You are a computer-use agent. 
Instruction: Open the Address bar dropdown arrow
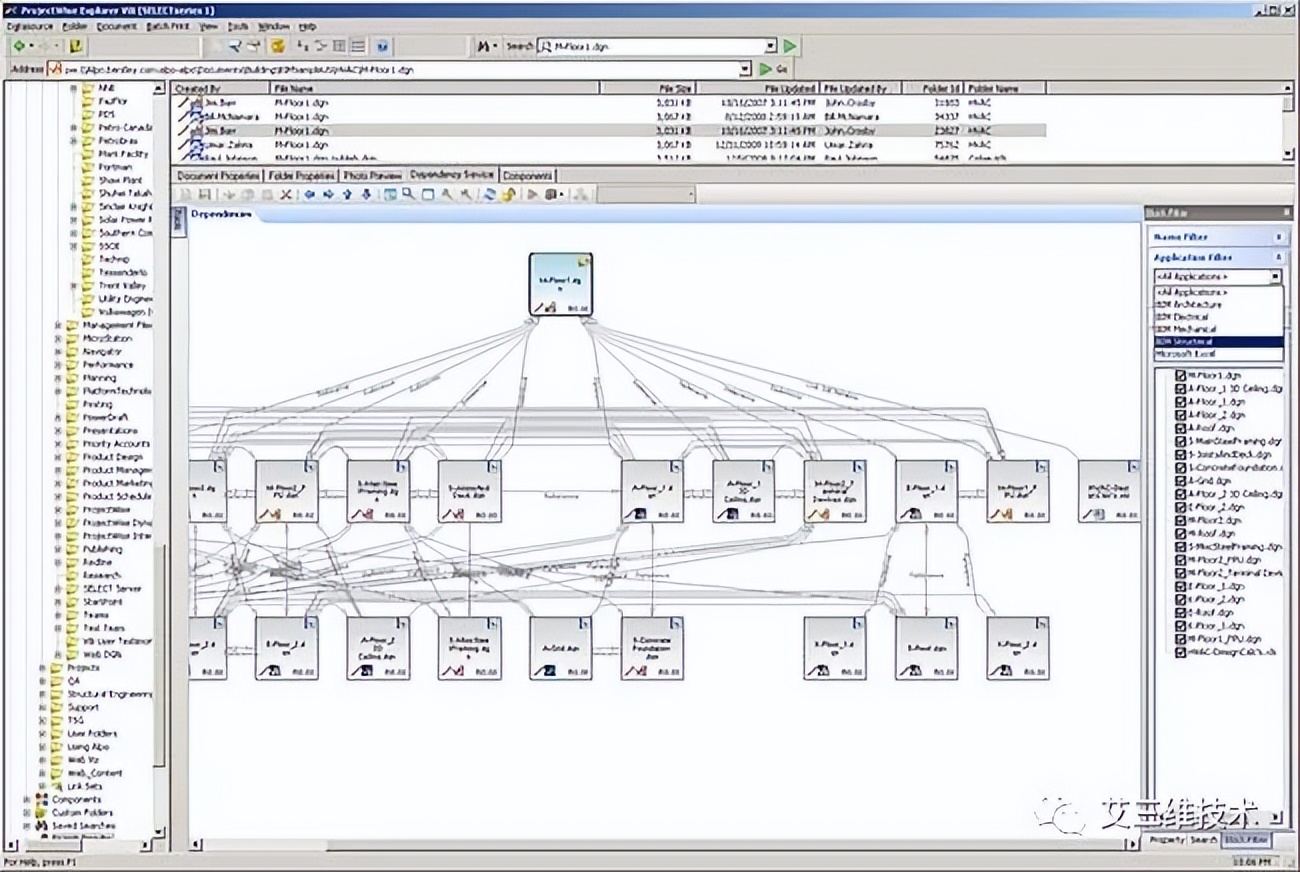[x=745, y=69]
